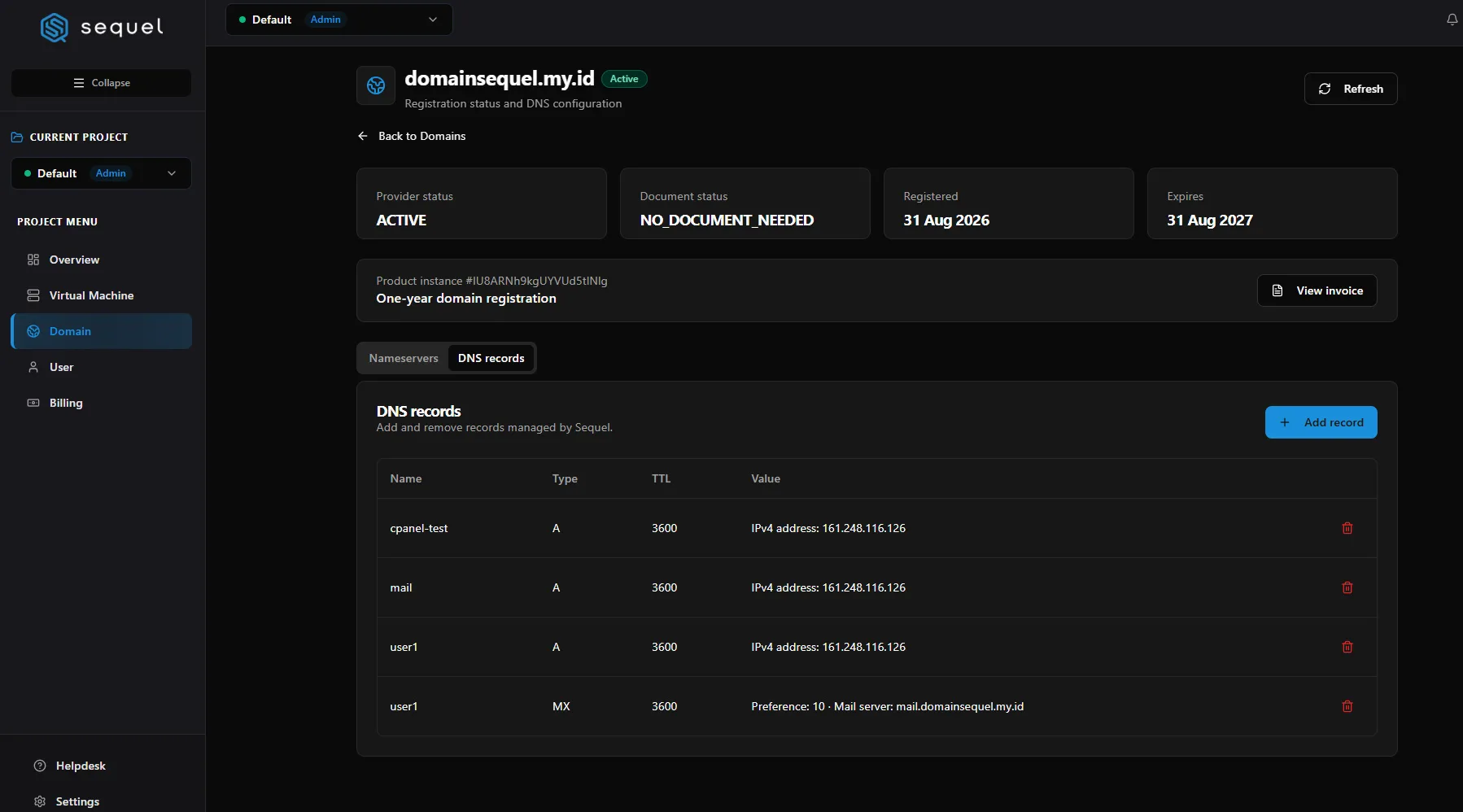
Task: Click the Helpdesk question mark icon
Action: 40,766
